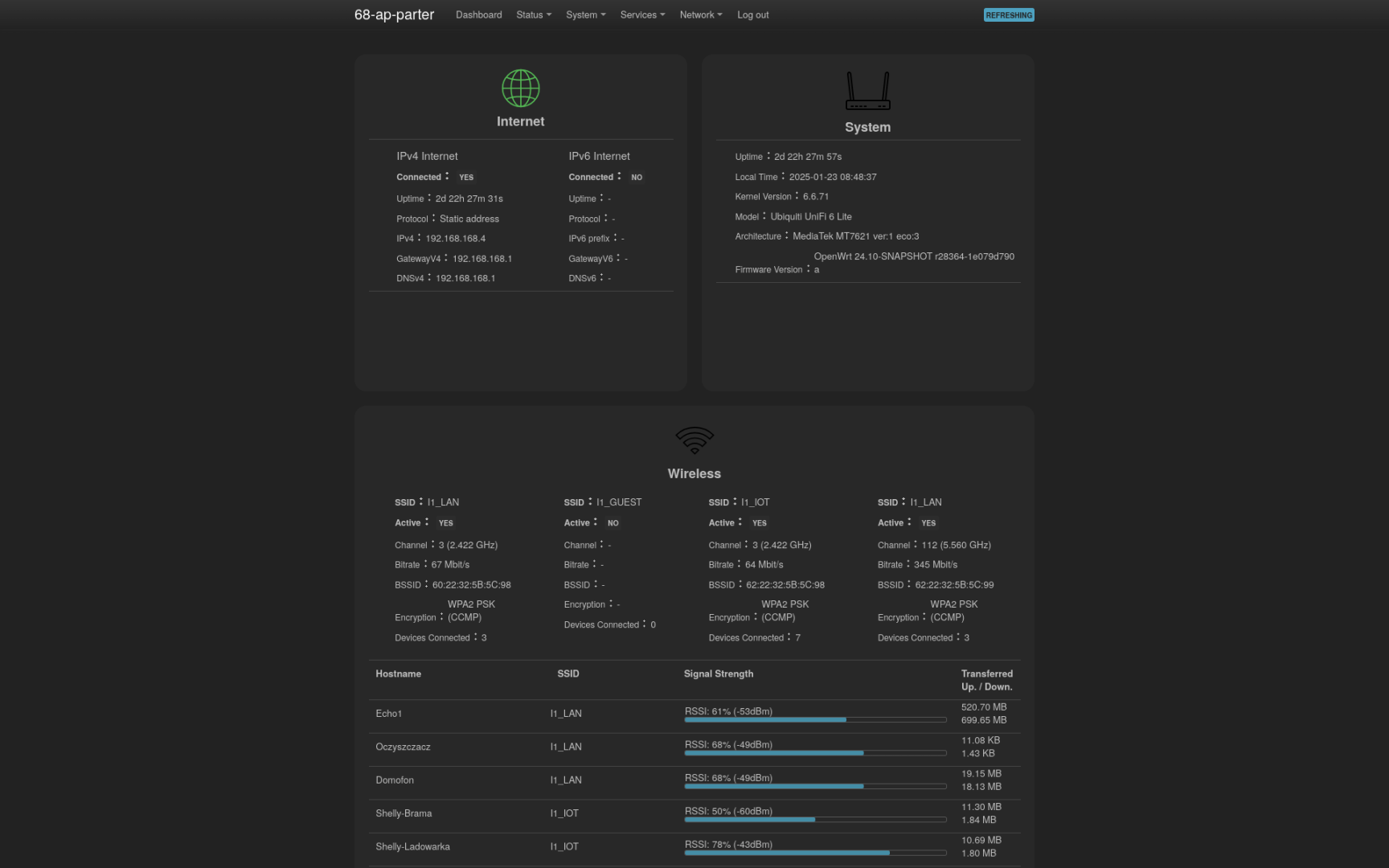The image size is (1389, 868).
Task: Open the Status dropdown menu
Action: (x=533, y=15)
